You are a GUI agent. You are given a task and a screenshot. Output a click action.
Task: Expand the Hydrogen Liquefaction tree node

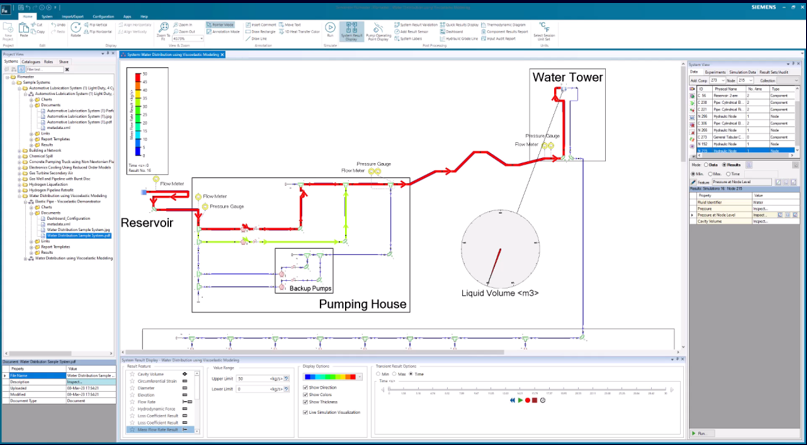click(x=20, y=184)
